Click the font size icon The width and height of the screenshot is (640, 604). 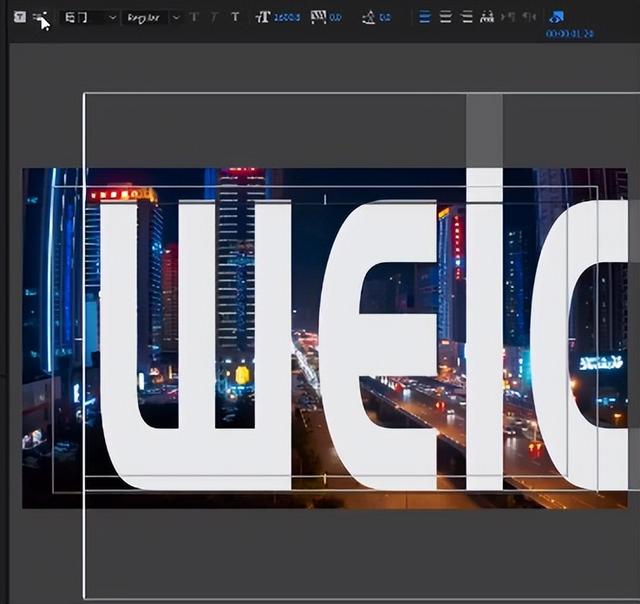[x=263, y=17]
